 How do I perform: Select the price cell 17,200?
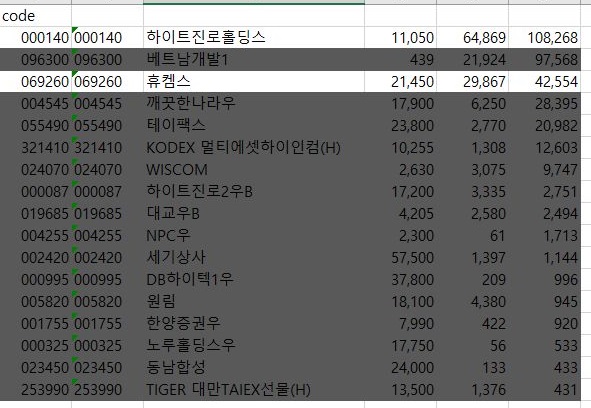click(x=401, y=191)
